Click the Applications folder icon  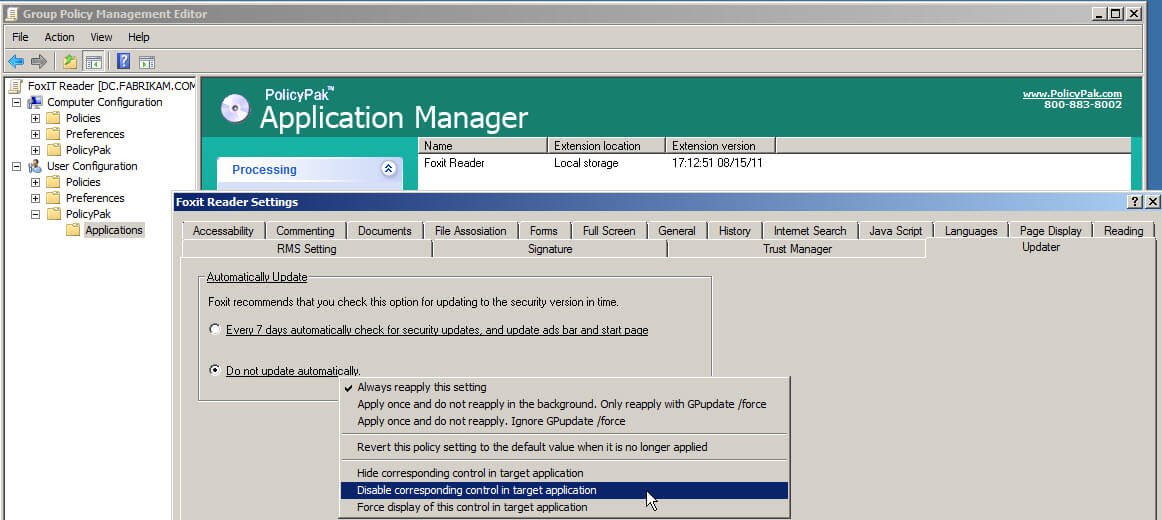(73, 230)
